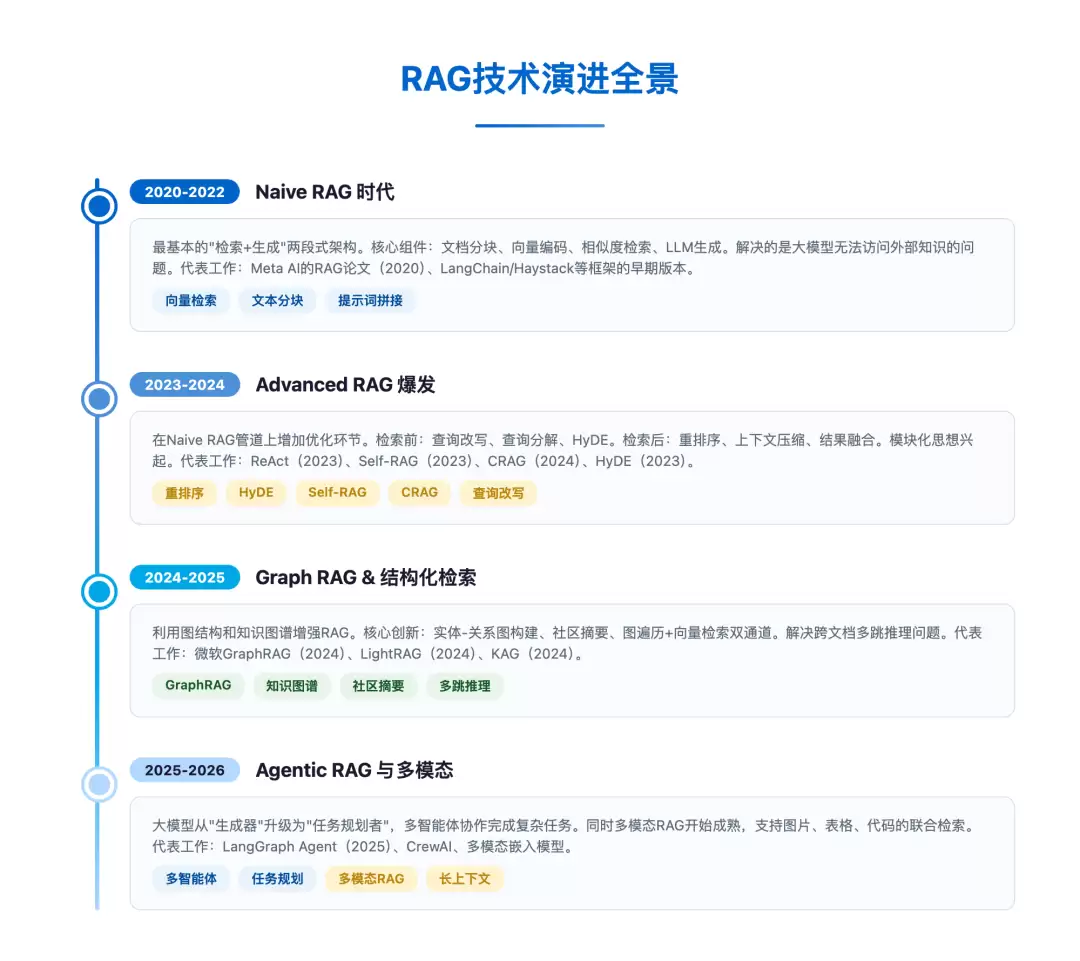Viewport: 1080px width, 961px height.
Task: Click the Agentic RAG description paragraph
Action: pyautogui.click(x=564, y=836)
